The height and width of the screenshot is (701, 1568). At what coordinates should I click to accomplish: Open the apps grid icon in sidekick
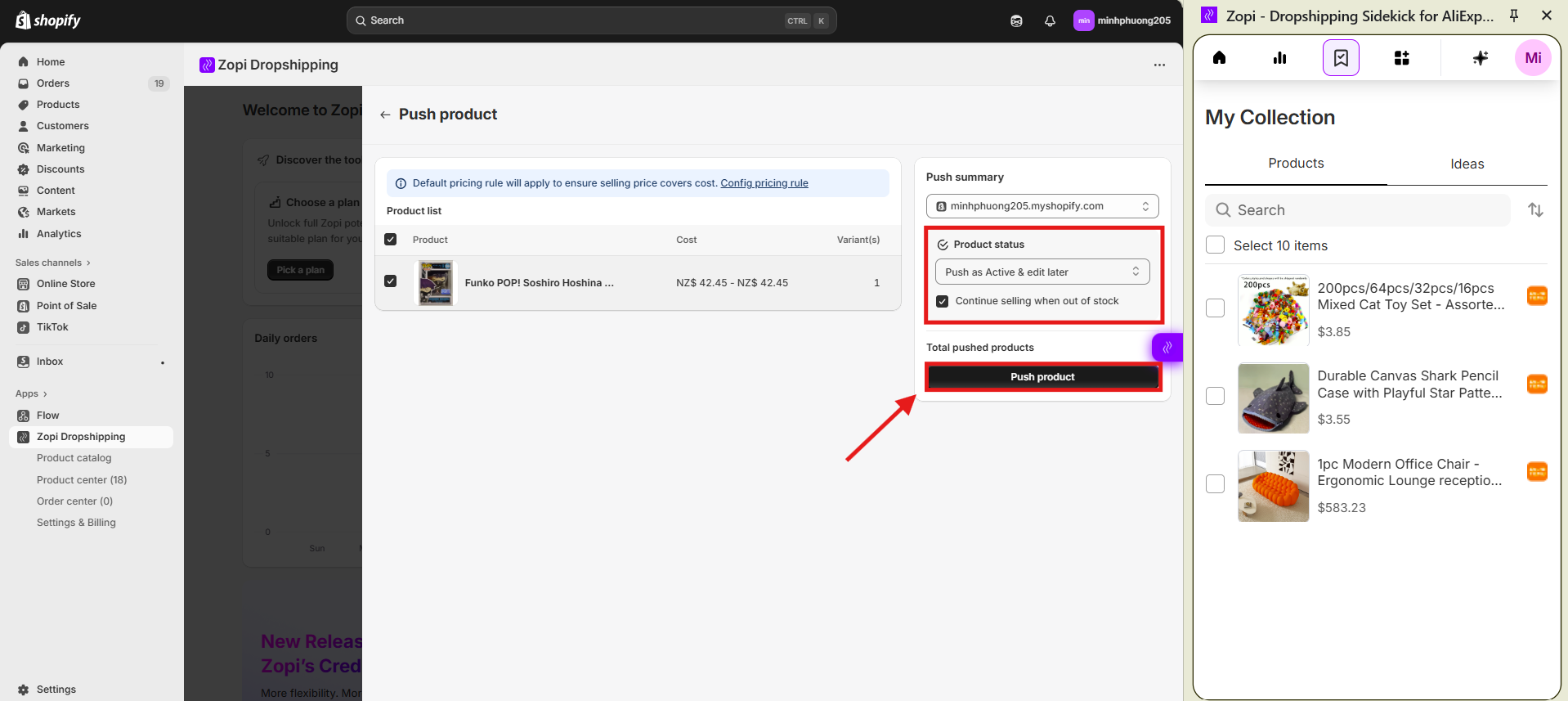pos(1401,58)
